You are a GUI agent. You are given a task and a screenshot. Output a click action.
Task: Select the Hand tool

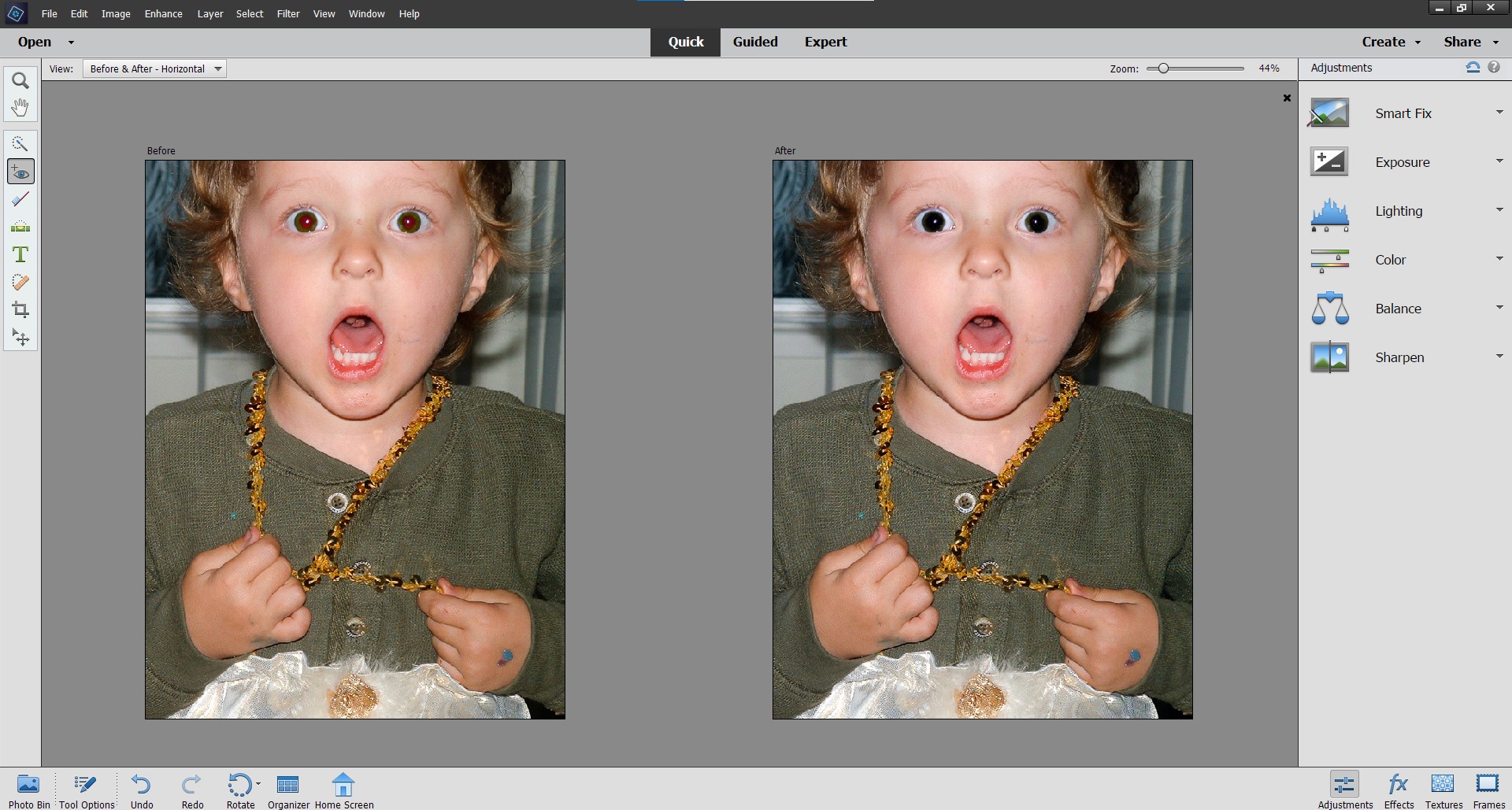tap(20, 108)
